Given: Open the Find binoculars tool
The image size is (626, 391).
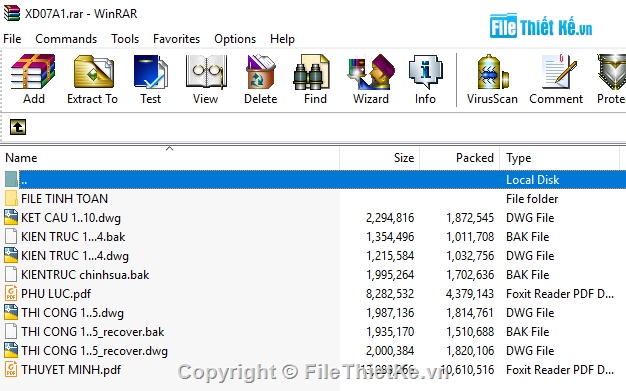Looking at the screenshot, I should click(x=315, y=79).
